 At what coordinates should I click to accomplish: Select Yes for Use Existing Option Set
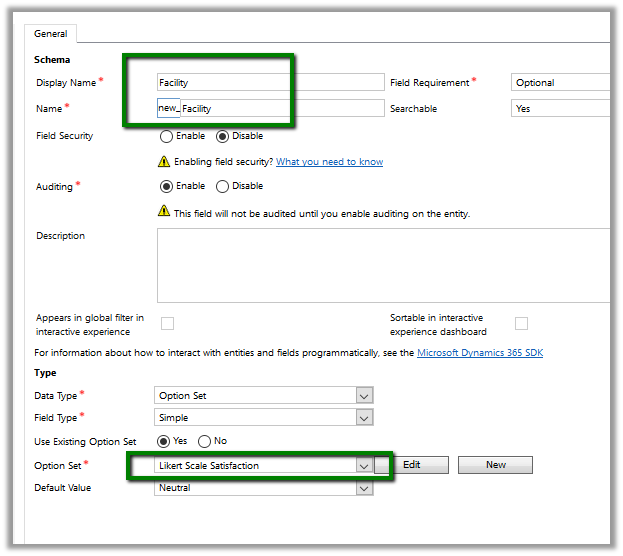point(166,441)
